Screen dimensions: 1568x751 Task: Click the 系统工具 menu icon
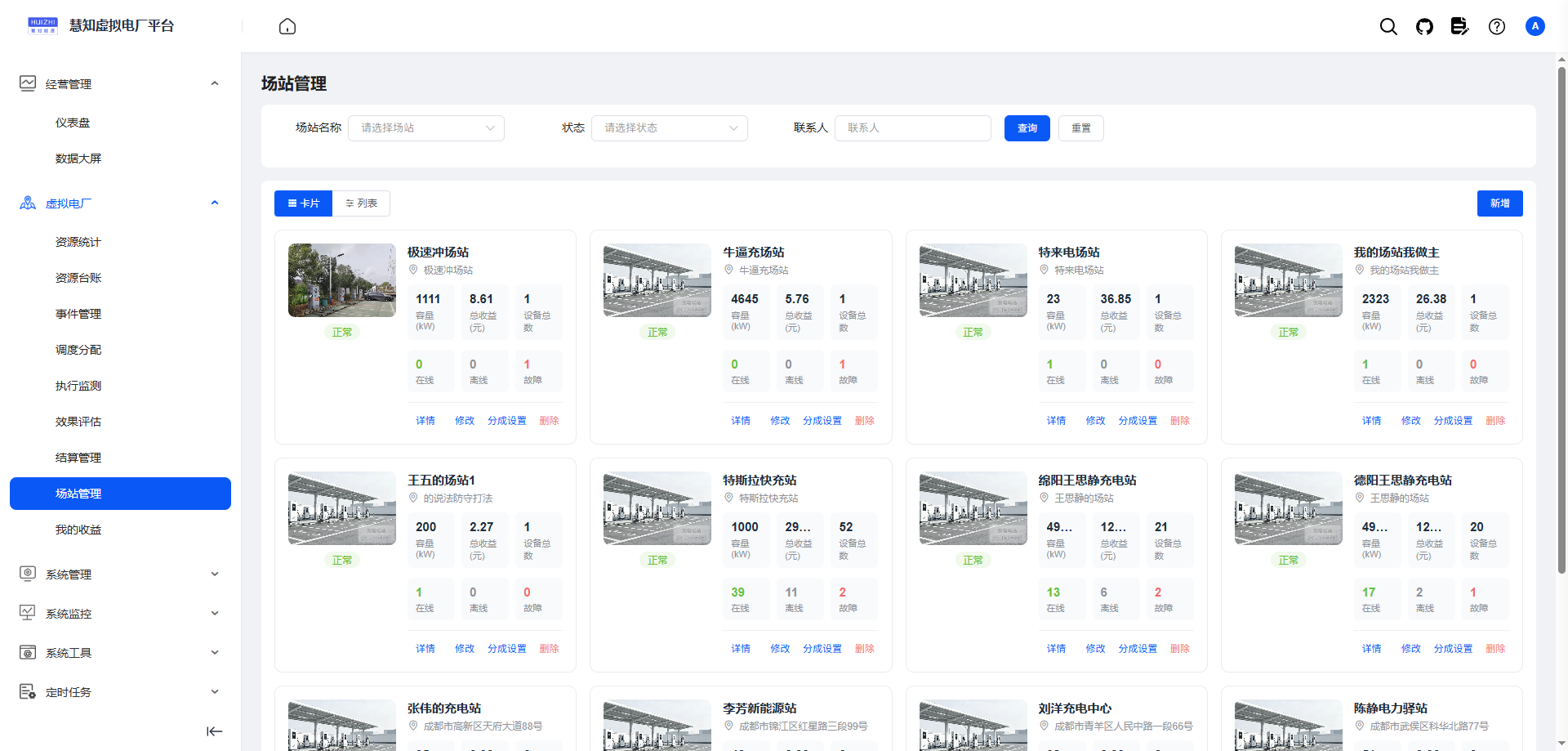28,652
